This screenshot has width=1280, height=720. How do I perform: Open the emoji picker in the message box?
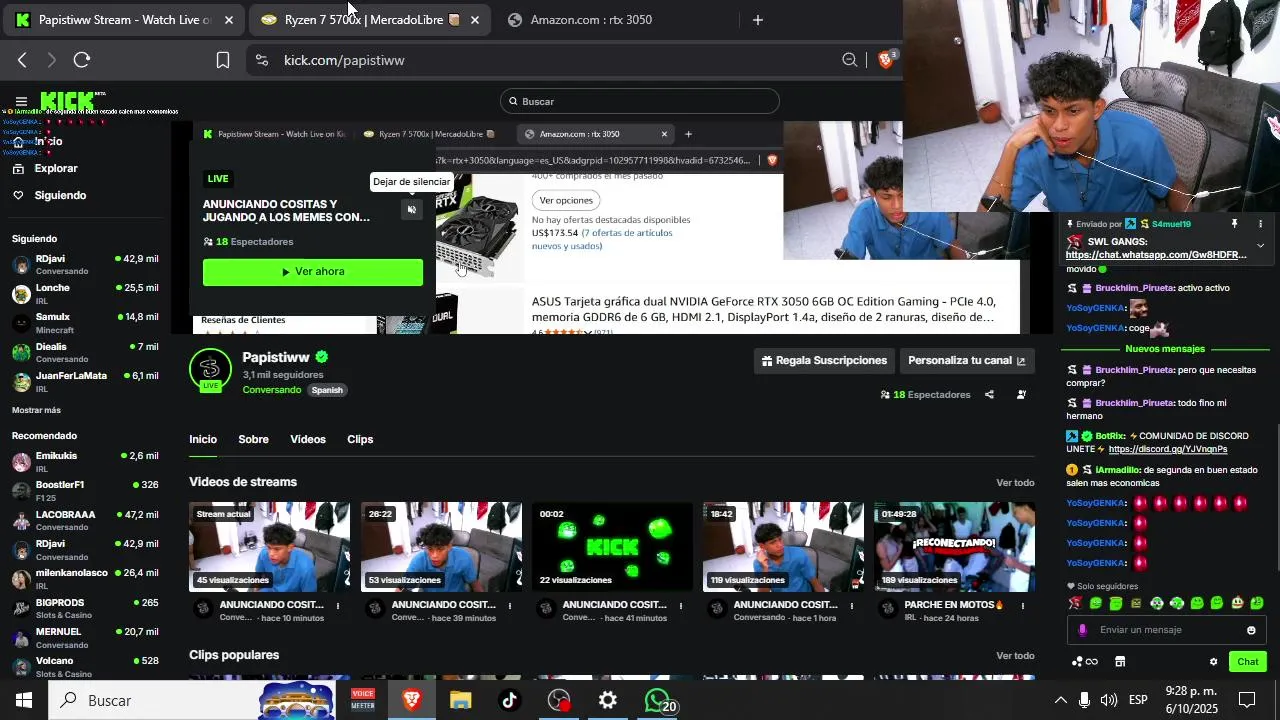click(1251, 630)
